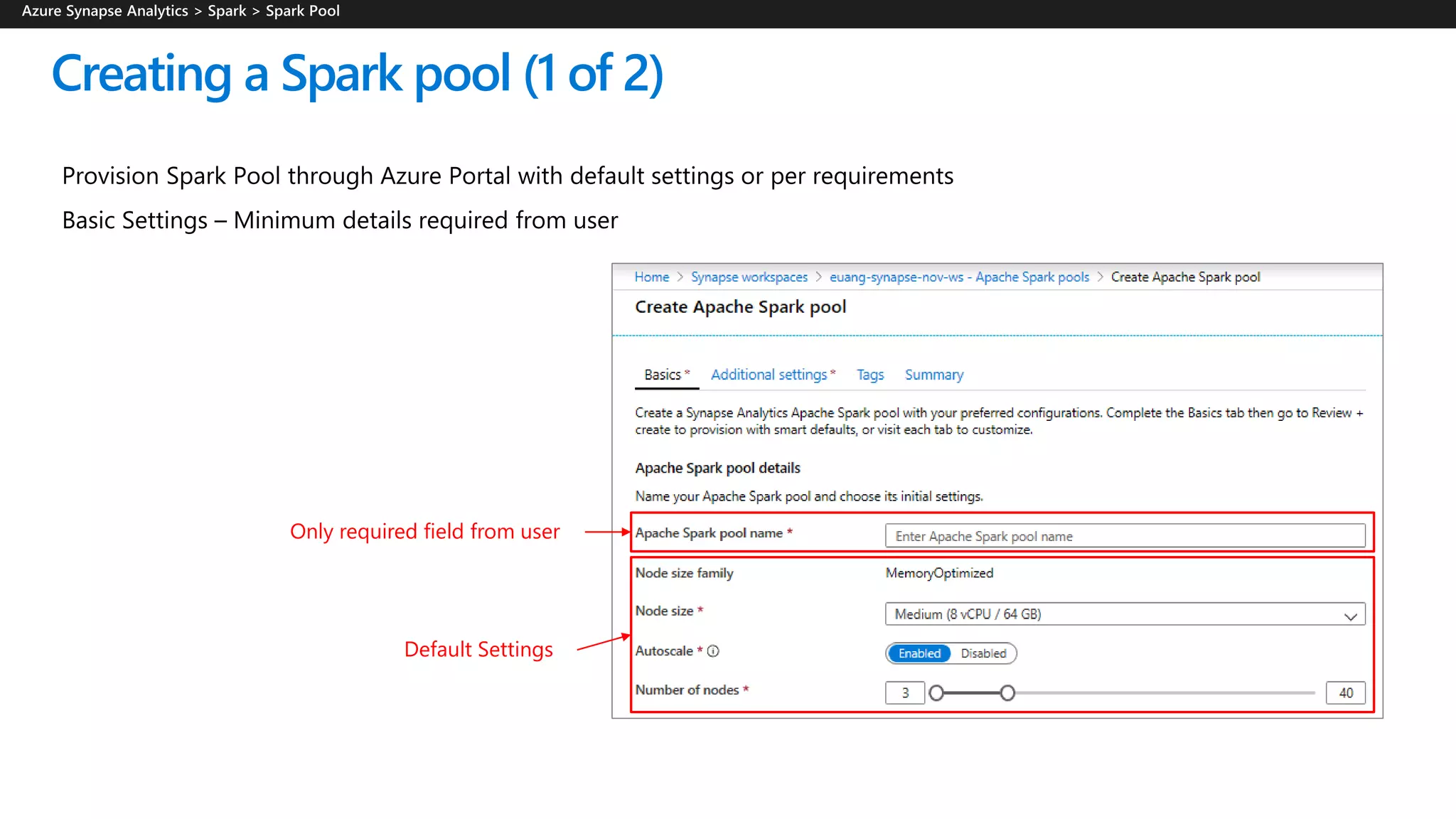
Task: Click maximum nodes value box showing 40
Action: click(1345, 693)
